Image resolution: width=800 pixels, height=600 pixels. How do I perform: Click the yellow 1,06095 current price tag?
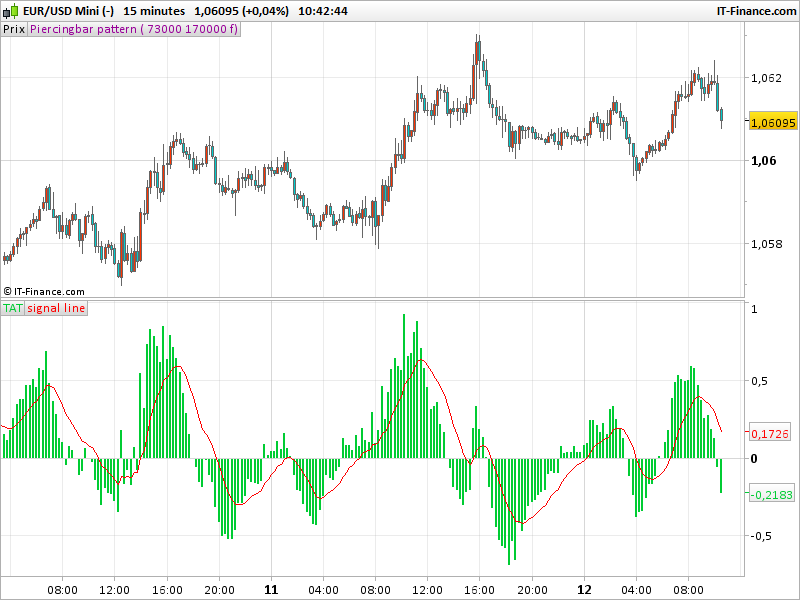773,122
